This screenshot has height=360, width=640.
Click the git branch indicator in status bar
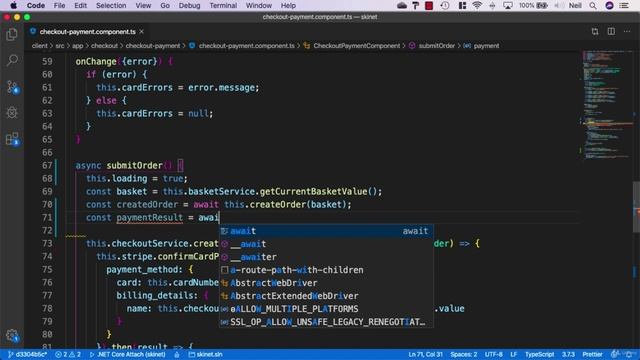click(x=27, y=354)
